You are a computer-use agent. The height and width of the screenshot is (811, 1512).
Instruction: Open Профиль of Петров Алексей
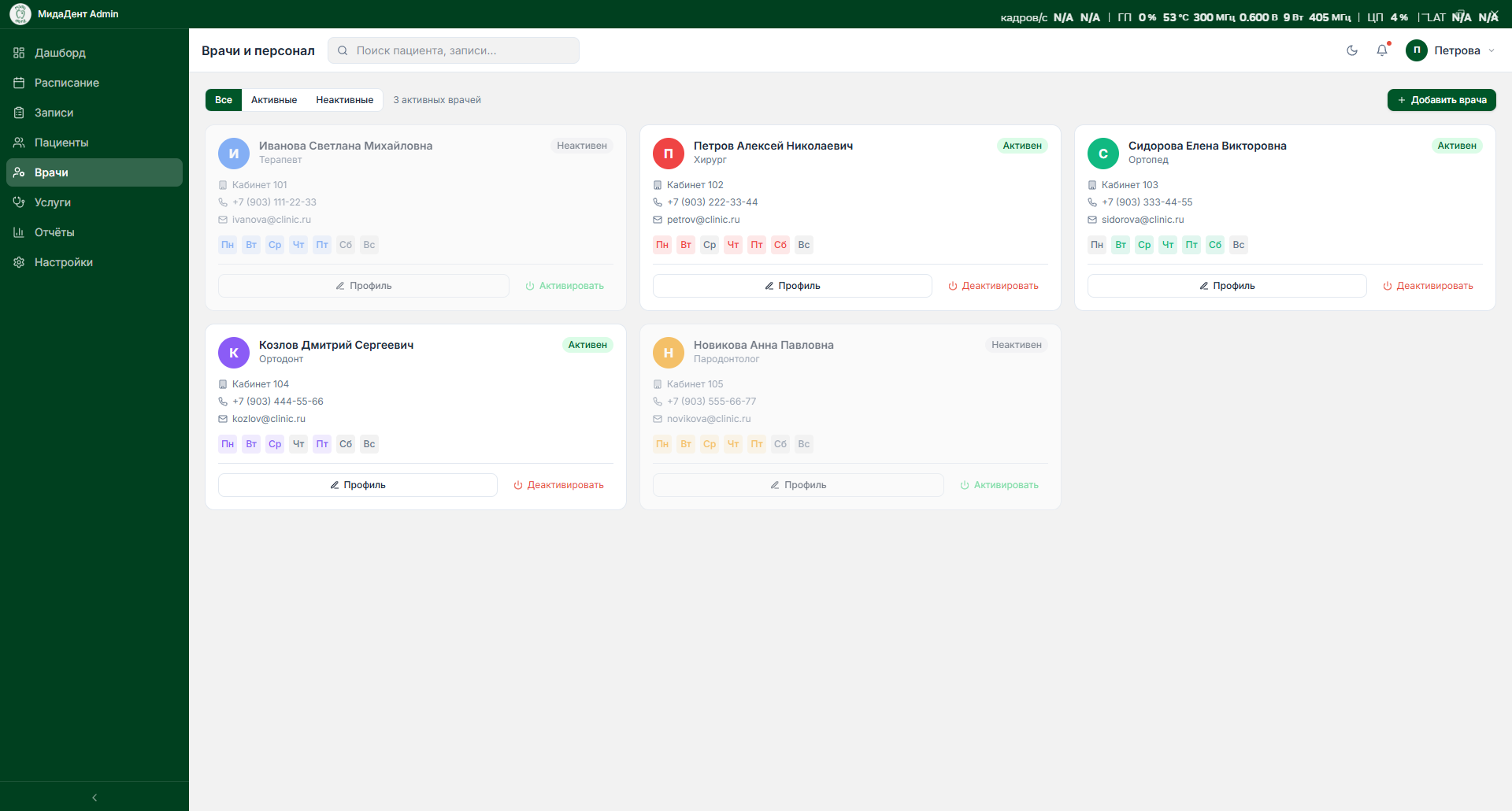(x=792, y=286)
